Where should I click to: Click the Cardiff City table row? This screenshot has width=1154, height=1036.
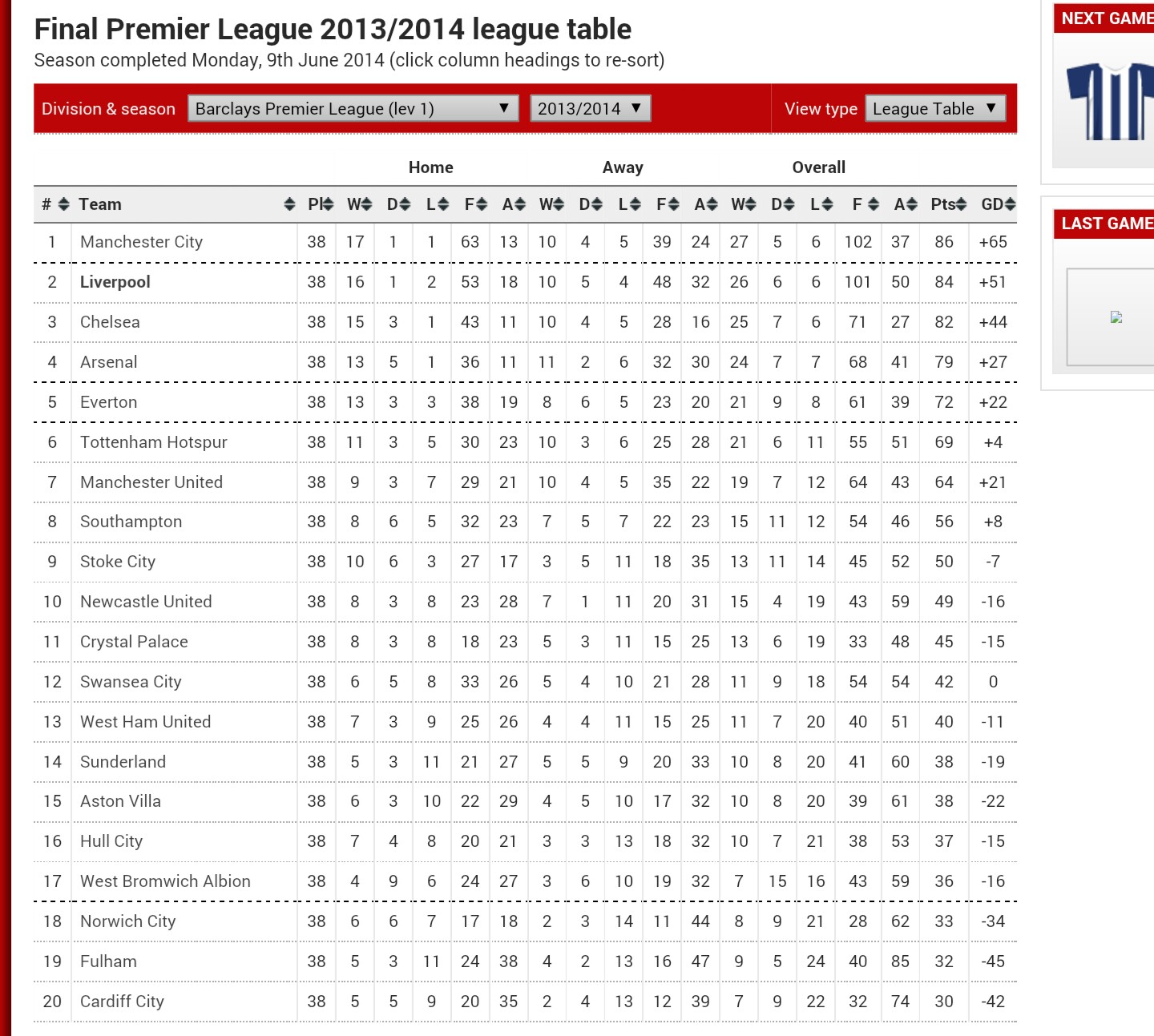pos(525,1002)
